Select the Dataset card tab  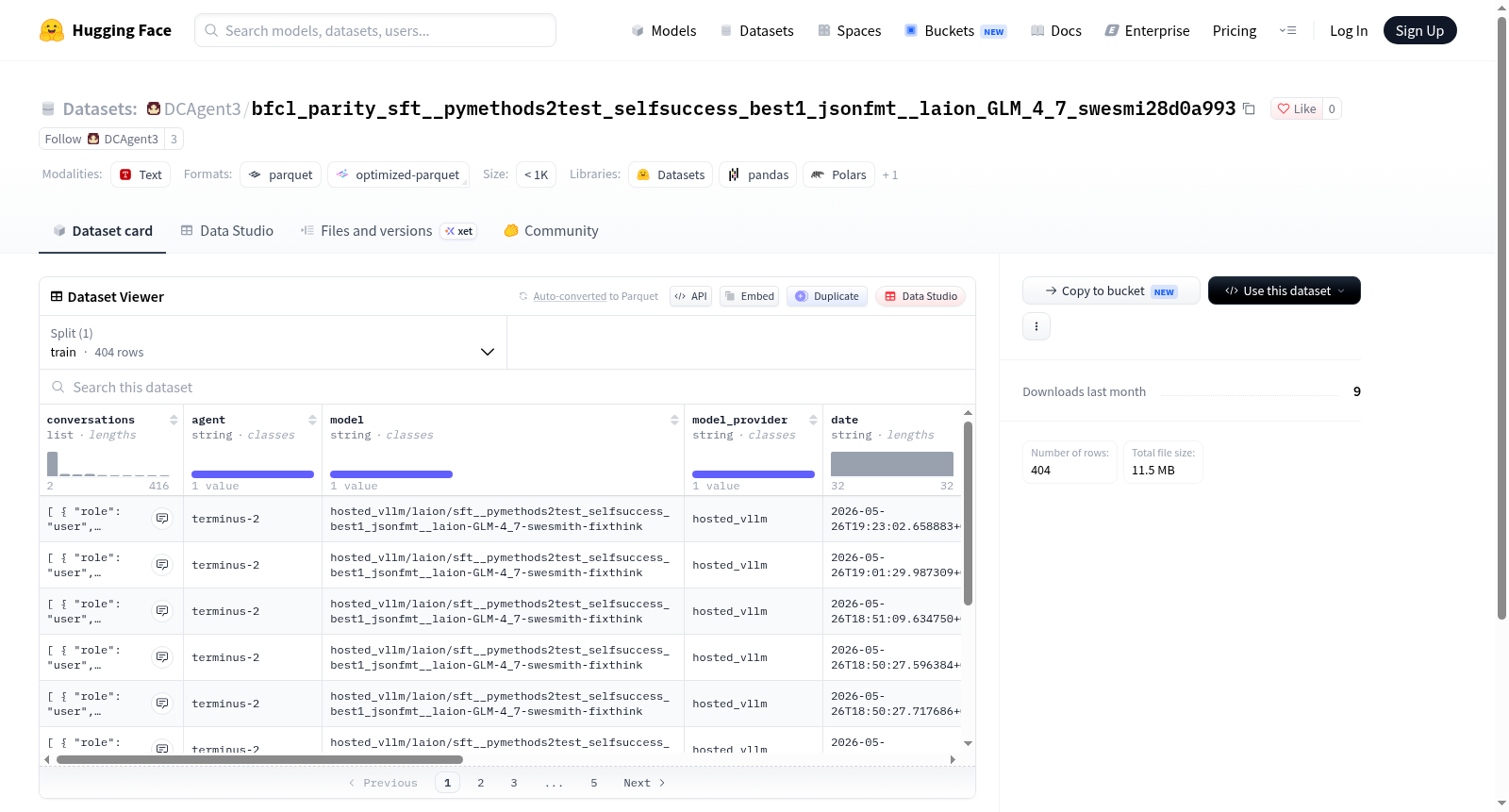102,231
